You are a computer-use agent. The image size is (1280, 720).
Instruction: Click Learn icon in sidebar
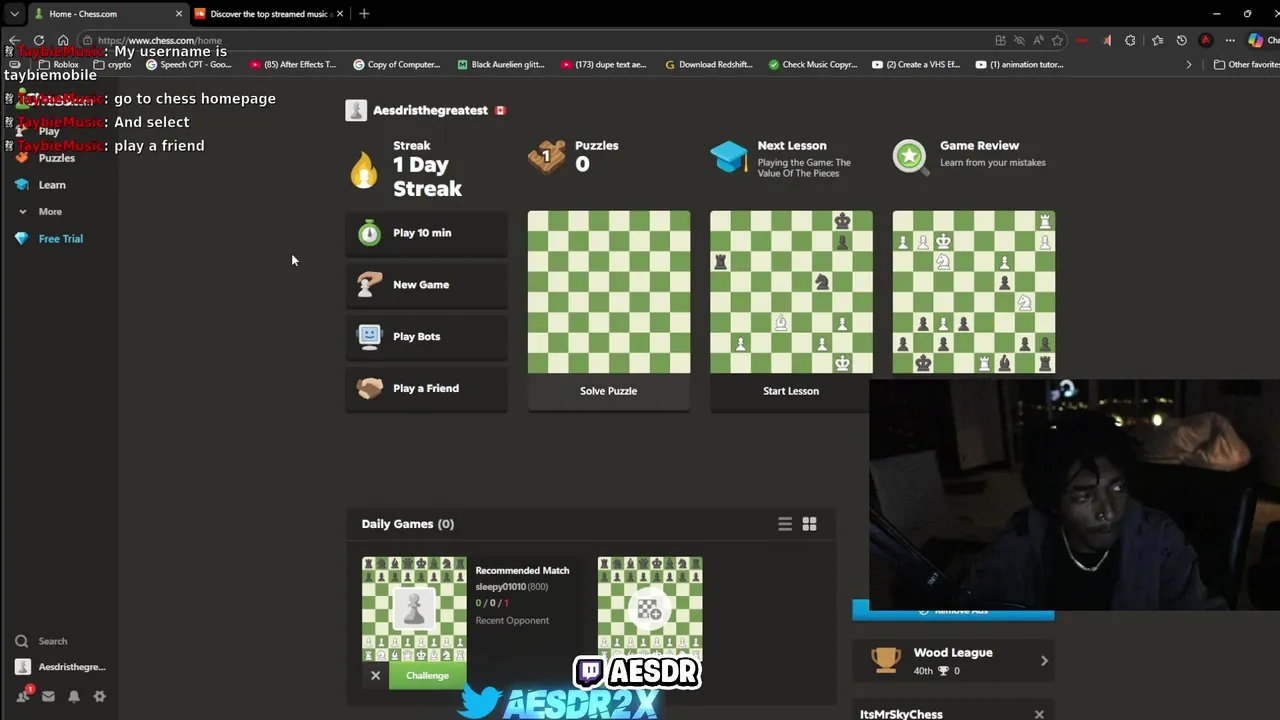pyautogui.click(x=22, y=185)
